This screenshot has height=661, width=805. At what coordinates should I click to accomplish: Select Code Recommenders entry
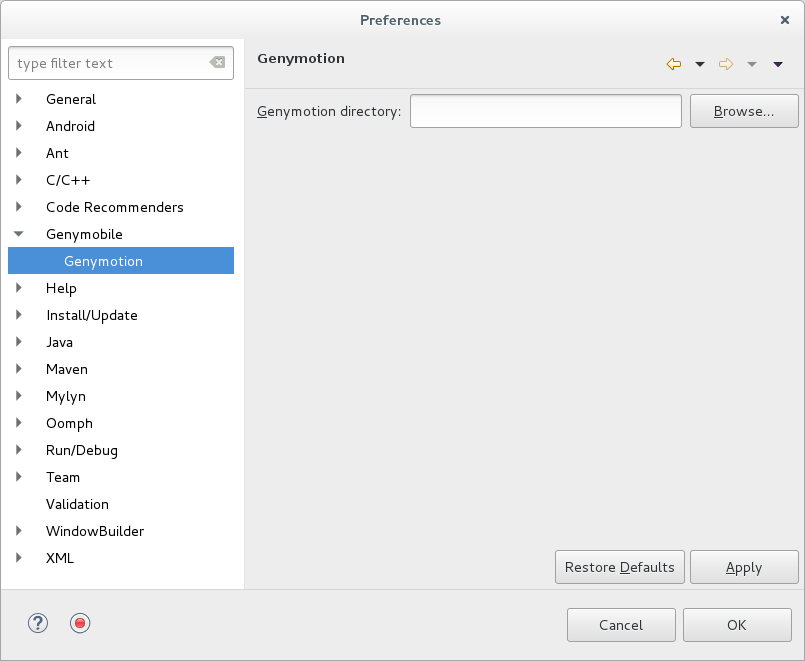(x=114, y=207)
